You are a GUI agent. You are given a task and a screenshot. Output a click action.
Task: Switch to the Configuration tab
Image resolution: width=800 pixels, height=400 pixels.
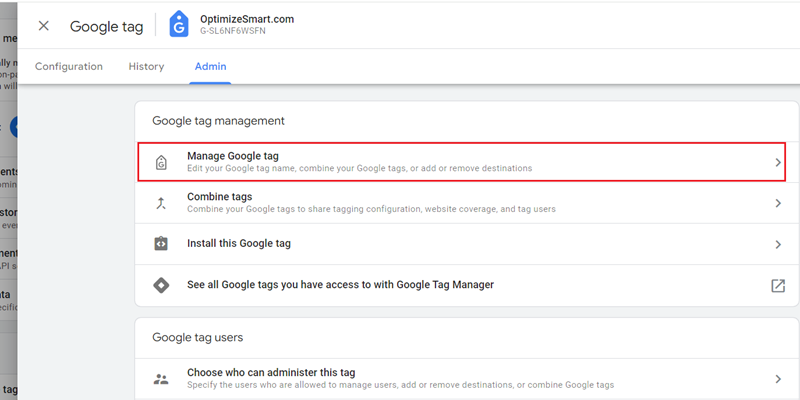coord(69,66)
